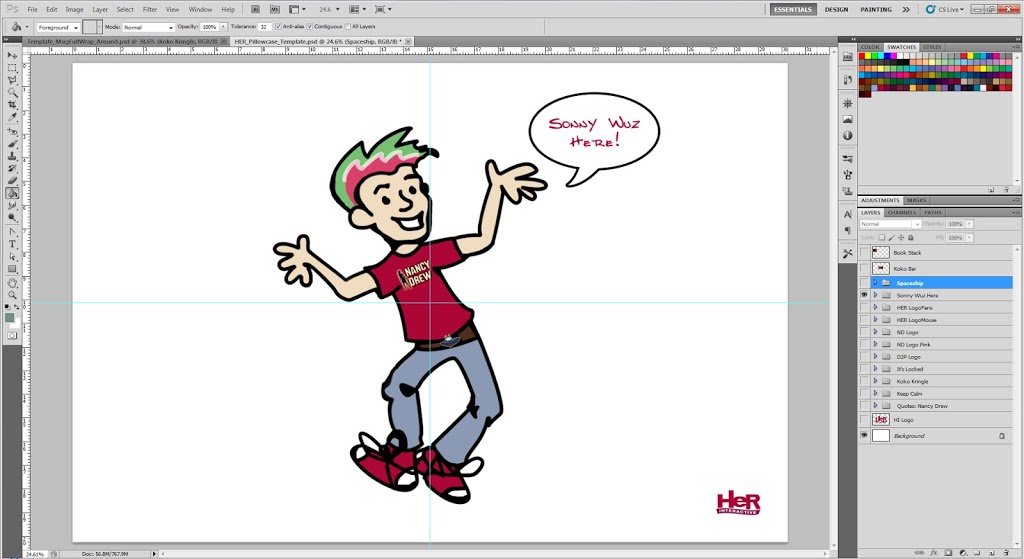
Task: Open the Clone Source panel icon
Action: (847, 191)
